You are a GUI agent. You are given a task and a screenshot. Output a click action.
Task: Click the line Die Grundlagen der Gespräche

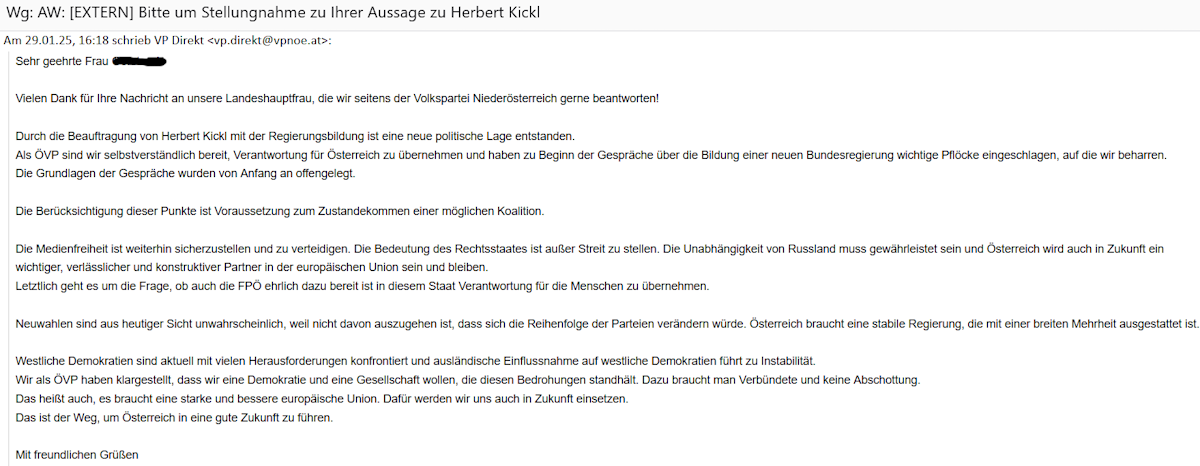pos(186,173)
